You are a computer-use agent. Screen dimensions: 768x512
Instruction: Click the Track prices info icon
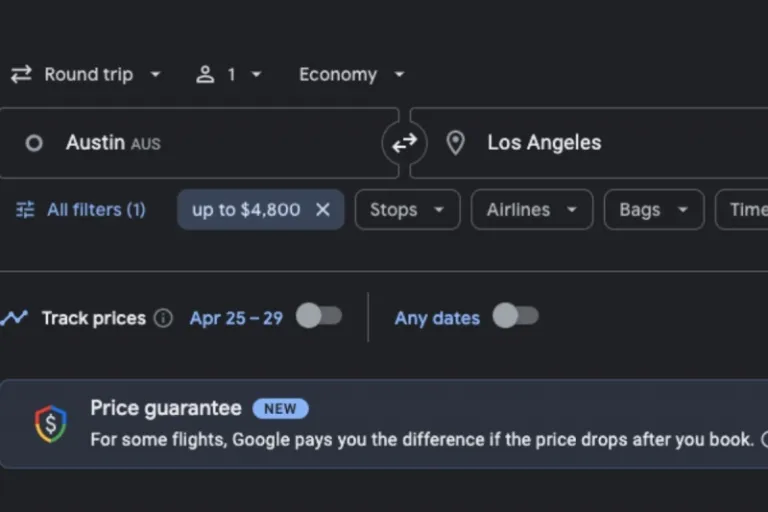[x=163, y=318]
